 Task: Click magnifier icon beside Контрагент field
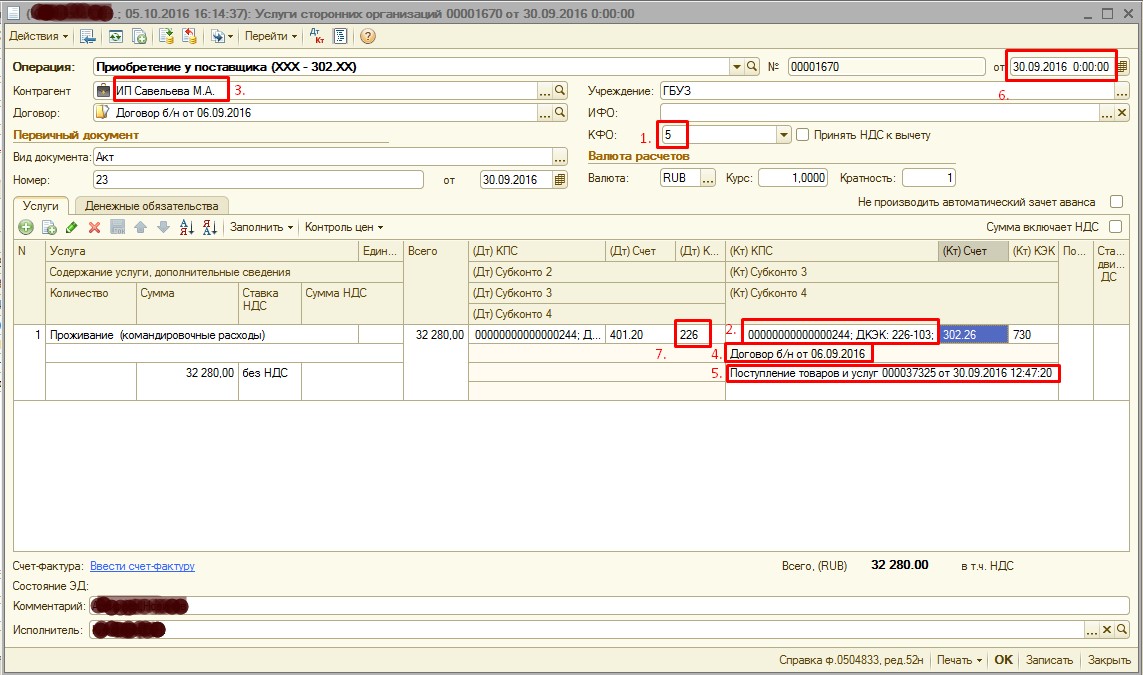560,90
